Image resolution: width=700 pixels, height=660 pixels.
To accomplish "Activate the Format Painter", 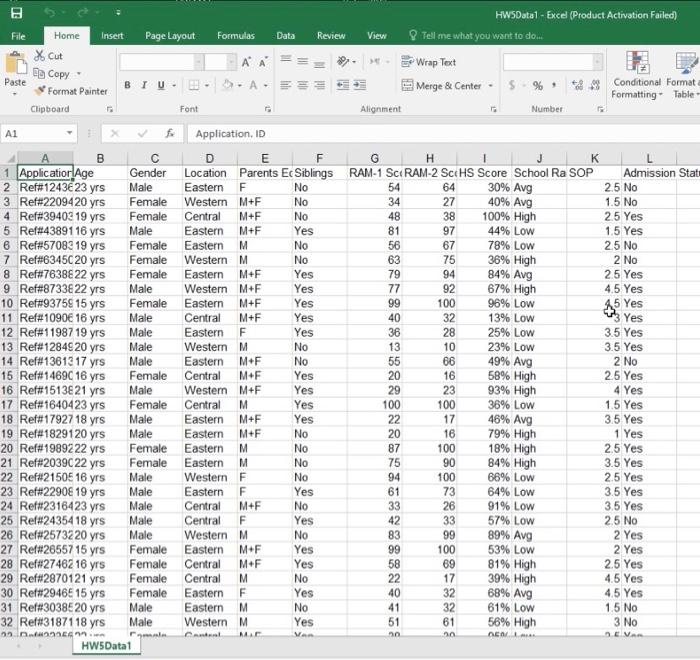I will point(71,91).
